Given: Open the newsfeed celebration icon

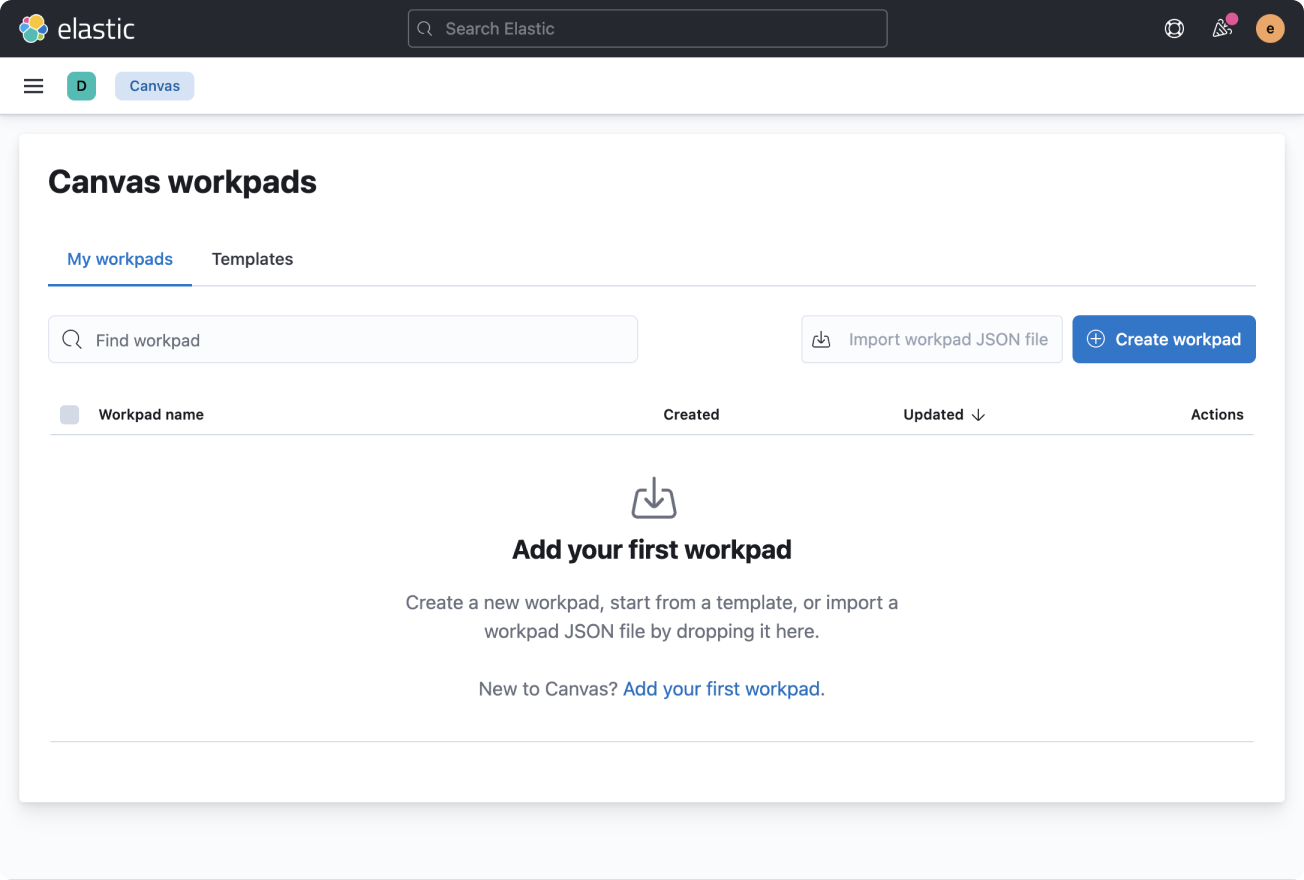Looking at the screenshot, I should click(1222, 29).
